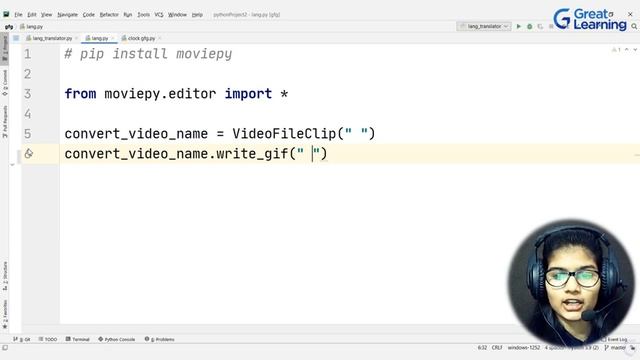Open the Code menu

(x=89, y=15)
